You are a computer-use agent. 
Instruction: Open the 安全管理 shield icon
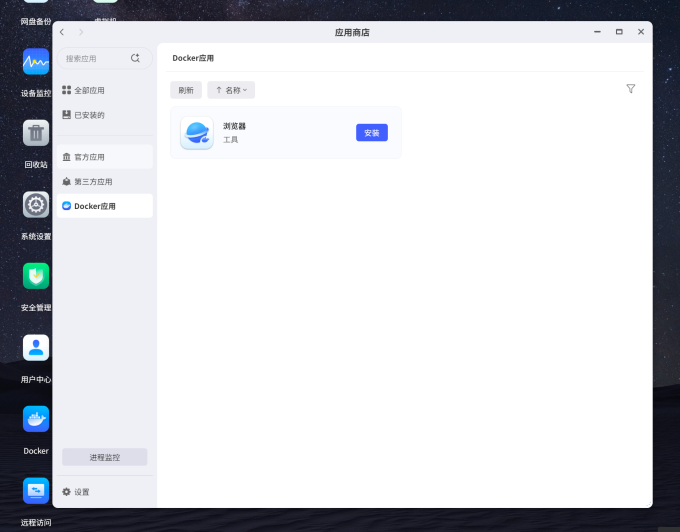pos(36,276)
